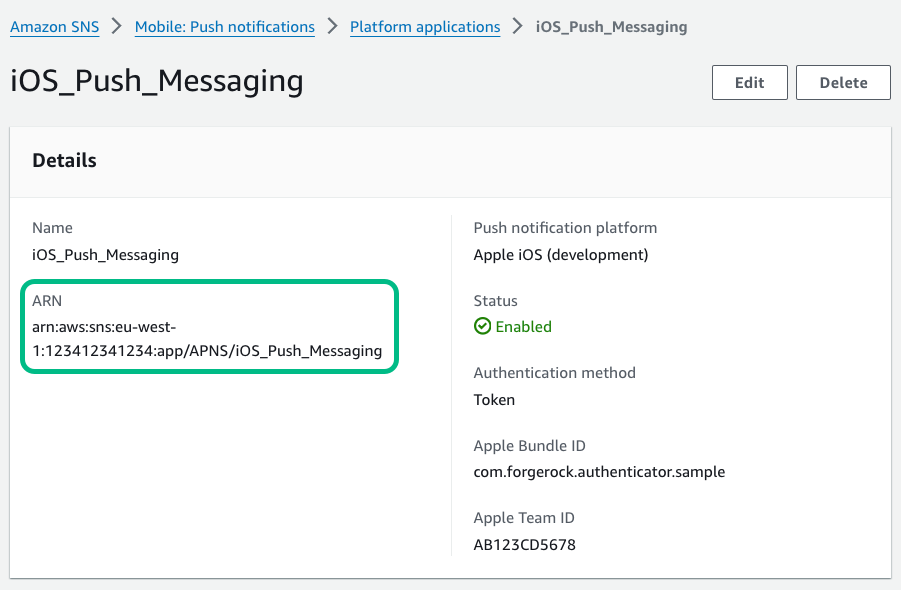
Task: Click the iOS_Push_Messaging page title
Action: tap(157, 81)
